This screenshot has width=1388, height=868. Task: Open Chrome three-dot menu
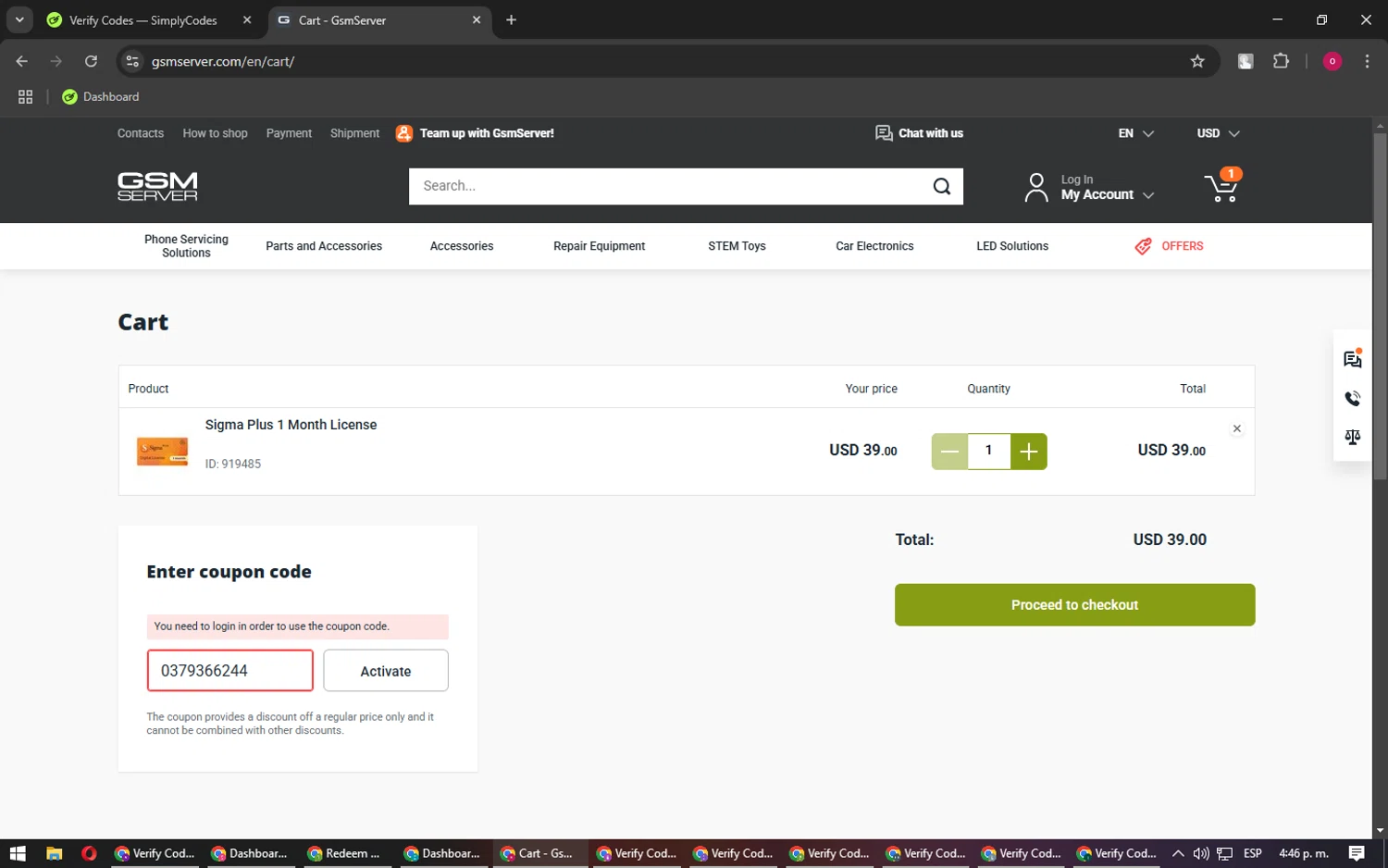point(1367,61)
